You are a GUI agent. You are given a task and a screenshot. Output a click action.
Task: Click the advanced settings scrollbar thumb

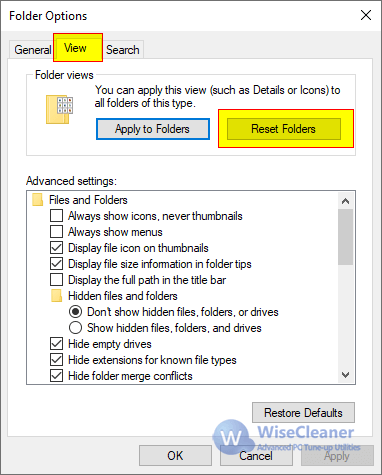pyautogui.click(x=346, y=237)
